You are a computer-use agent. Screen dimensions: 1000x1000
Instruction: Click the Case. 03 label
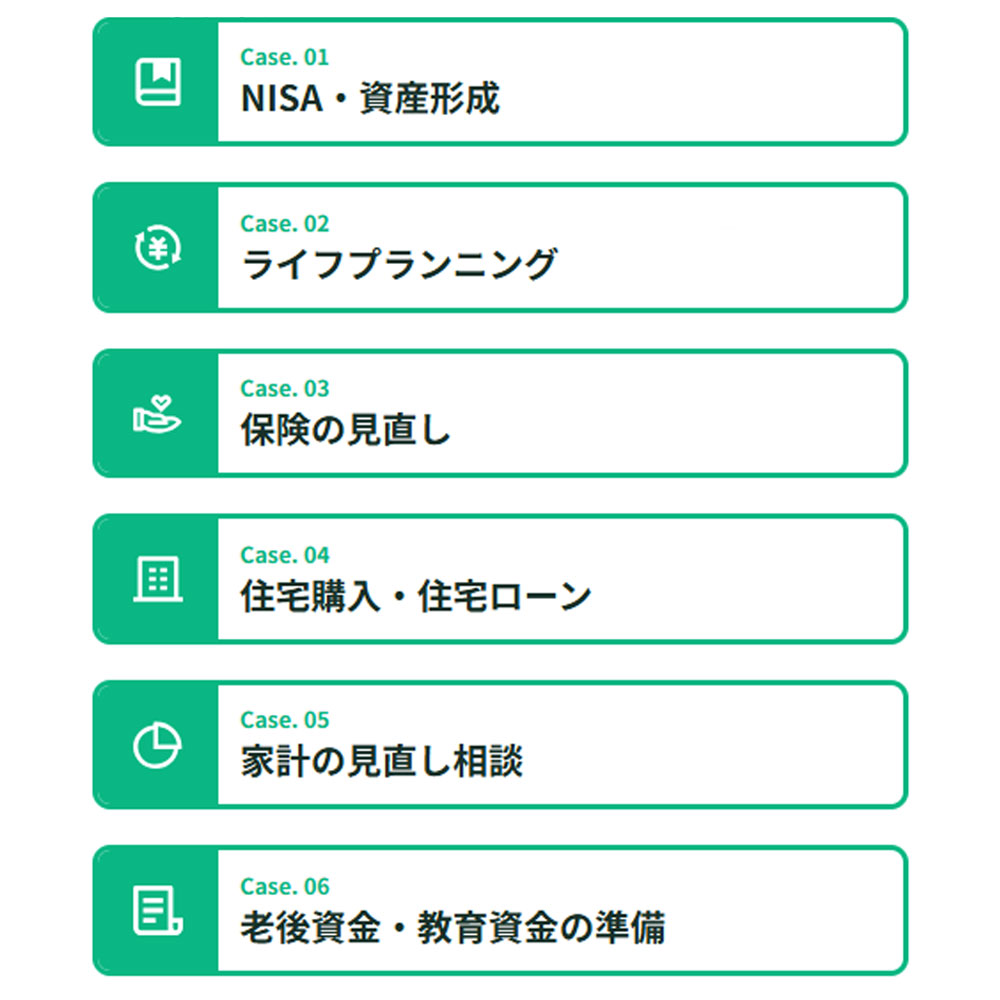pyautogui.click(x=284, y=388)
